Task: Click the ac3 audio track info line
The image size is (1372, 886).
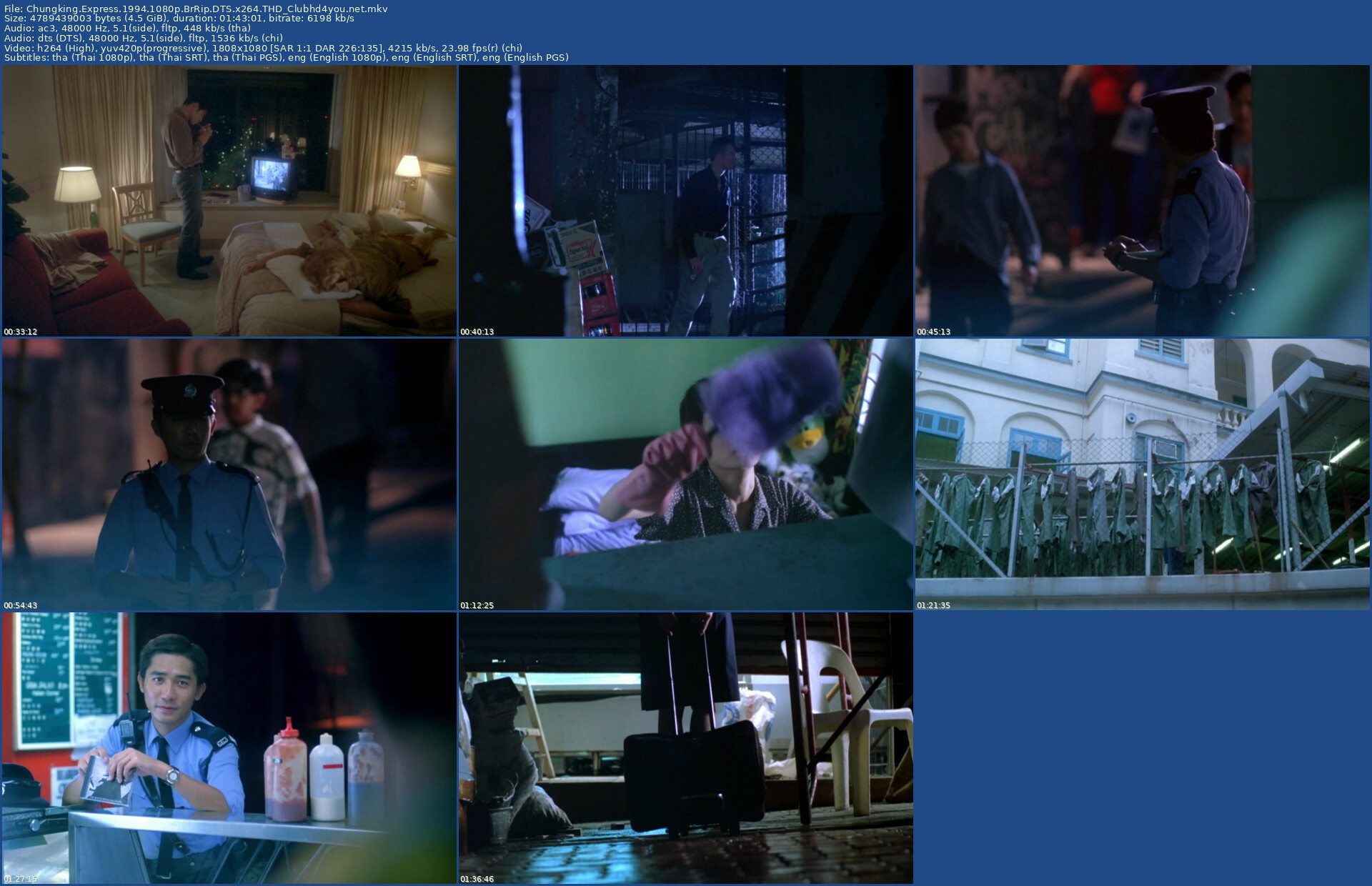Action: click(127, 29)
